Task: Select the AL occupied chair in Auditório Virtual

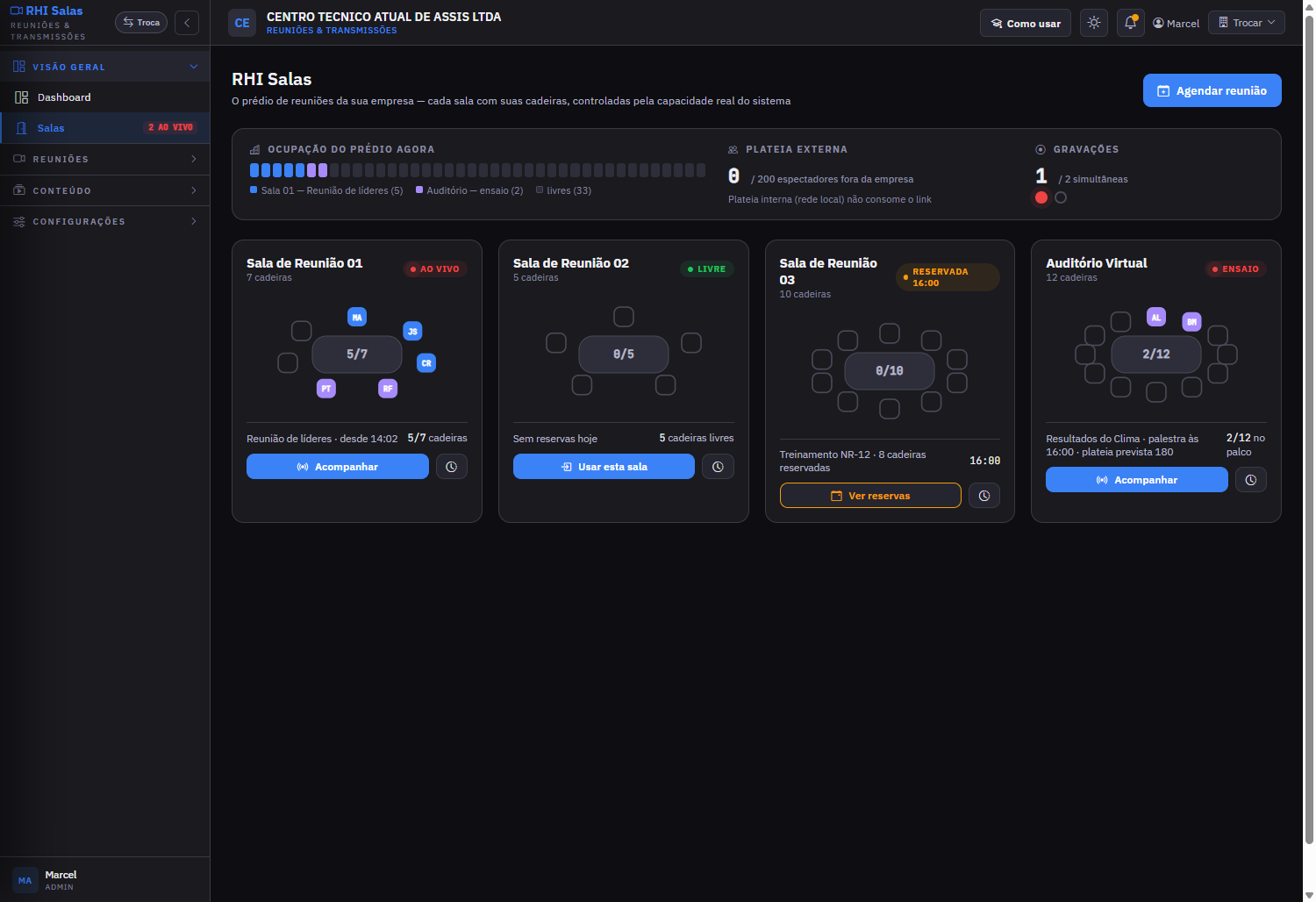Action: coord(1156,318)
